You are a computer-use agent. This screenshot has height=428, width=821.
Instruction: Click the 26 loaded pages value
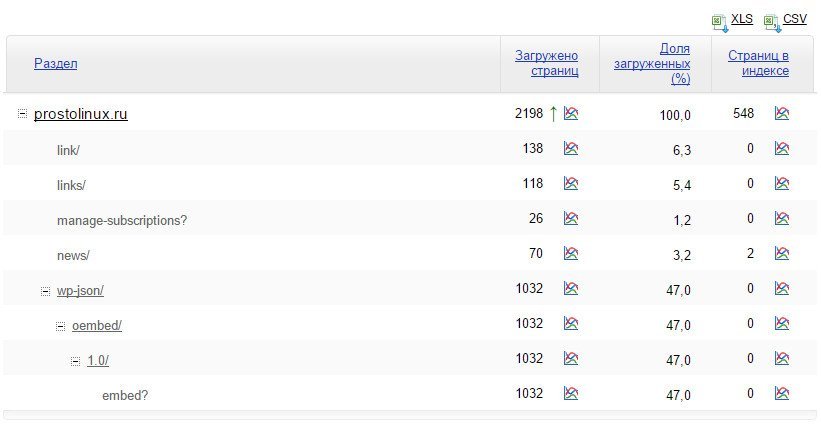click(536, 218)
